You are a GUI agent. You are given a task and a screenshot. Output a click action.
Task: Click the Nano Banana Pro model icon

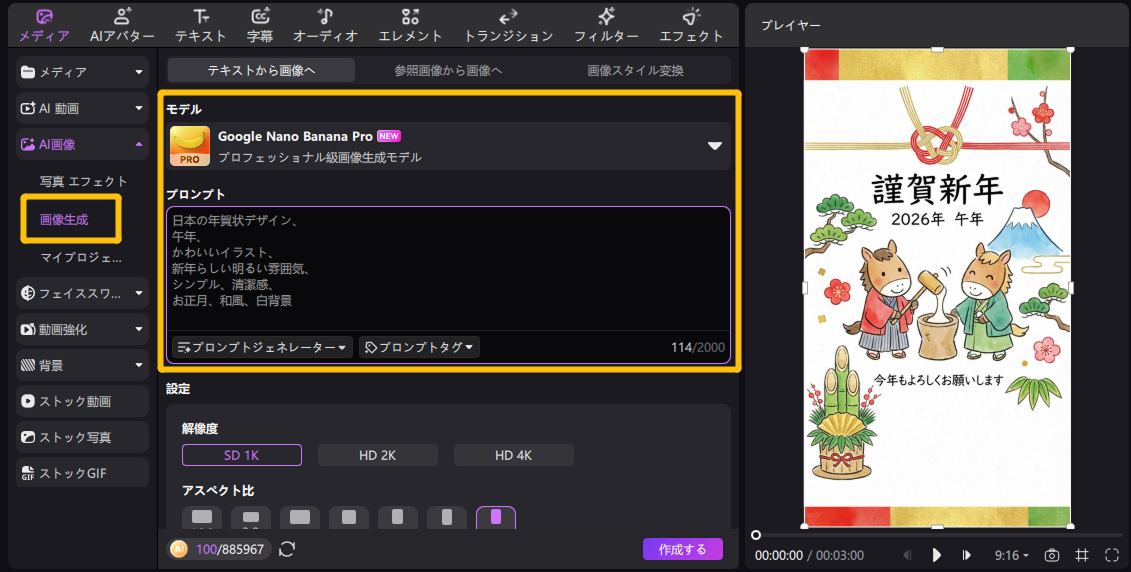click(190, 146)
